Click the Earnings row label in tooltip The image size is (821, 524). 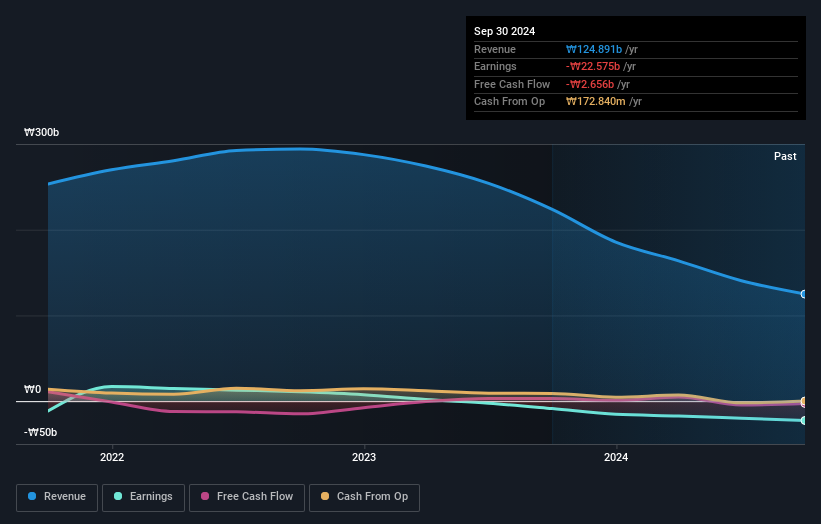coord(495,66)
